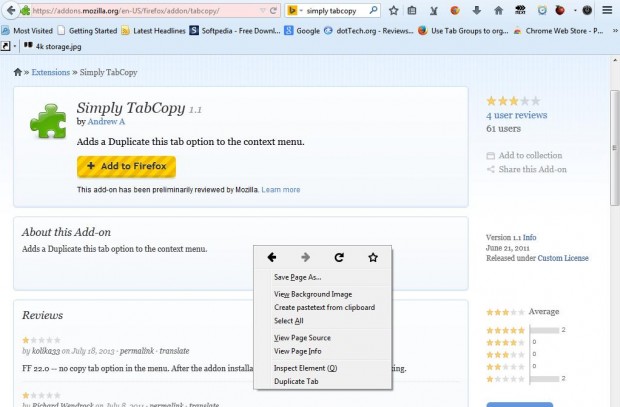The width and height of the screenshot is (620, 407).
Task: Click Add to collection
Action: (x=524, y=155)
